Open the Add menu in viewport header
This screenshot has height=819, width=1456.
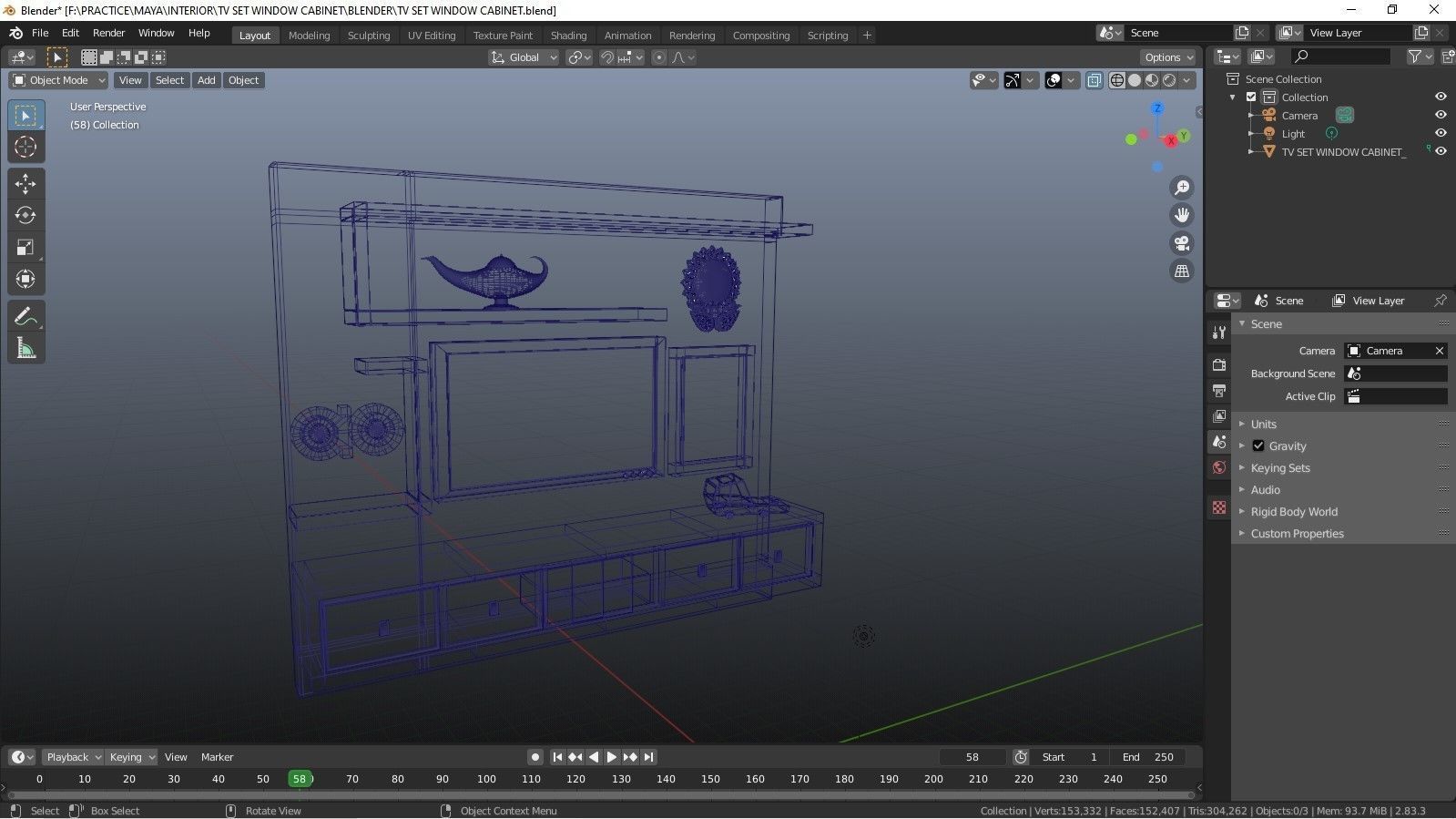tap(207, 80)
